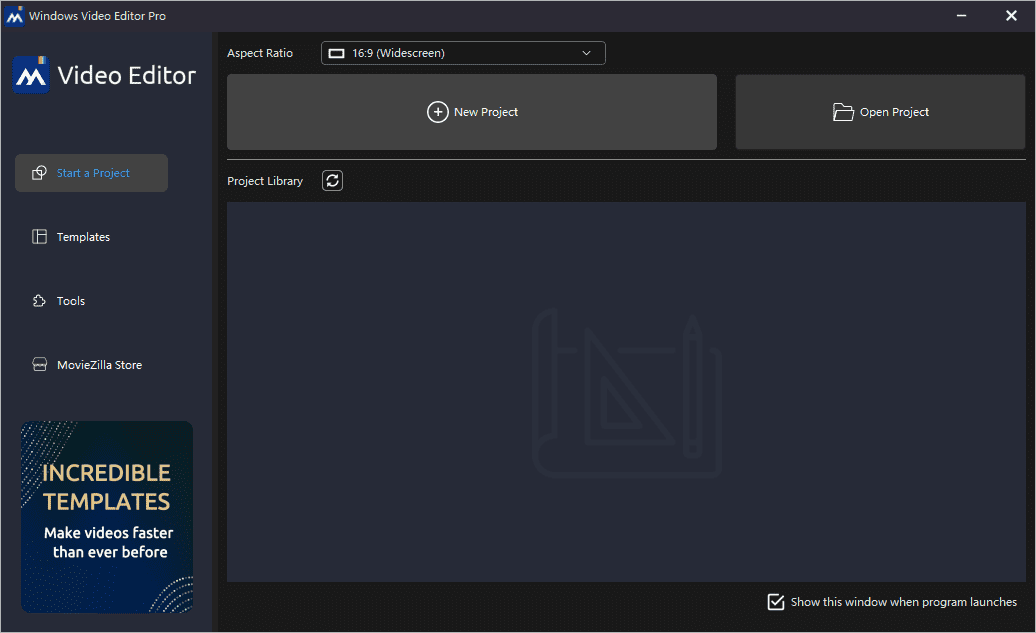The height and width of the screenshot is (633, 1036).
Task: Close the Windows Video Editor Pro window
Action: click(1011, 16)
